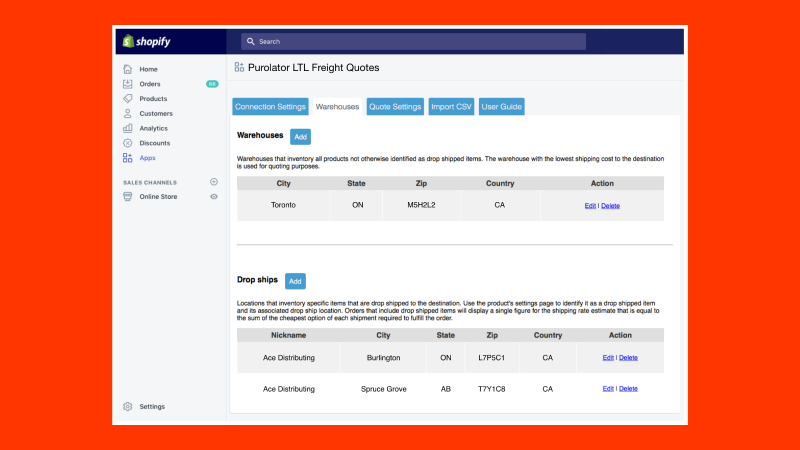Click the Toronto city cell

point(283,205)
